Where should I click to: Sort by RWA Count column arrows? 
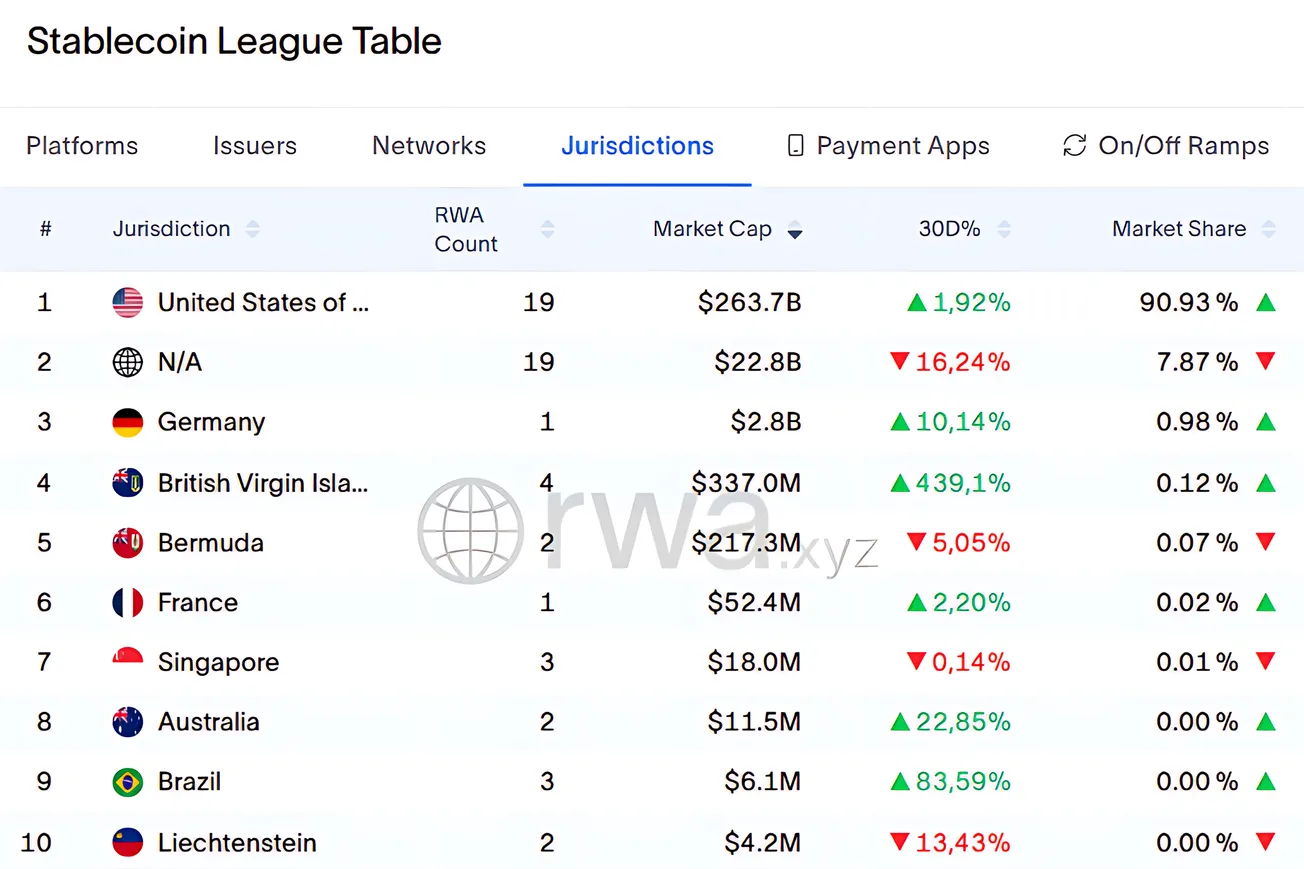coord(547,229)
